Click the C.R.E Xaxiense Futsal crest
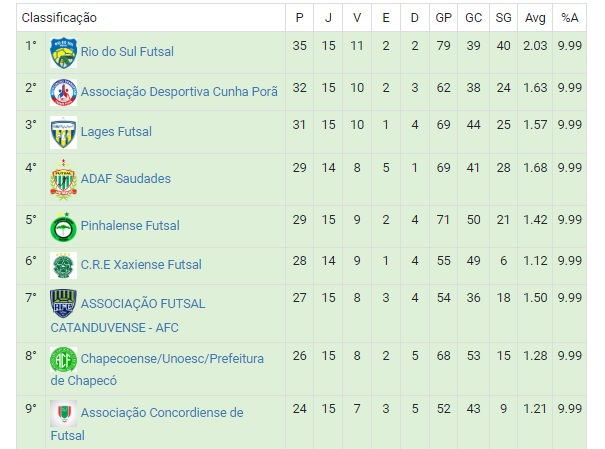This screenshot has height=449, width=605. click(63, 265)
